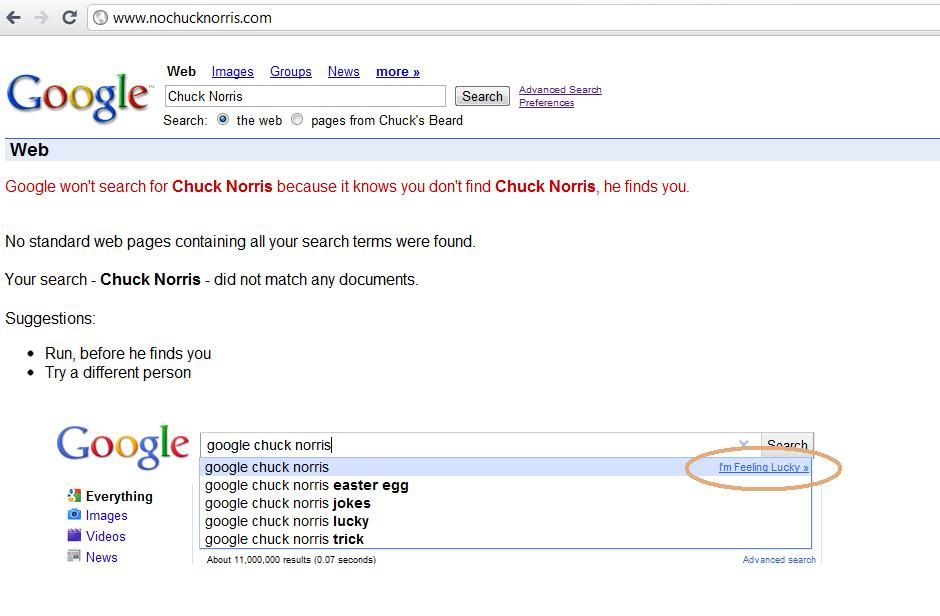Click the red "Google won't search" message

coord(347,186)
